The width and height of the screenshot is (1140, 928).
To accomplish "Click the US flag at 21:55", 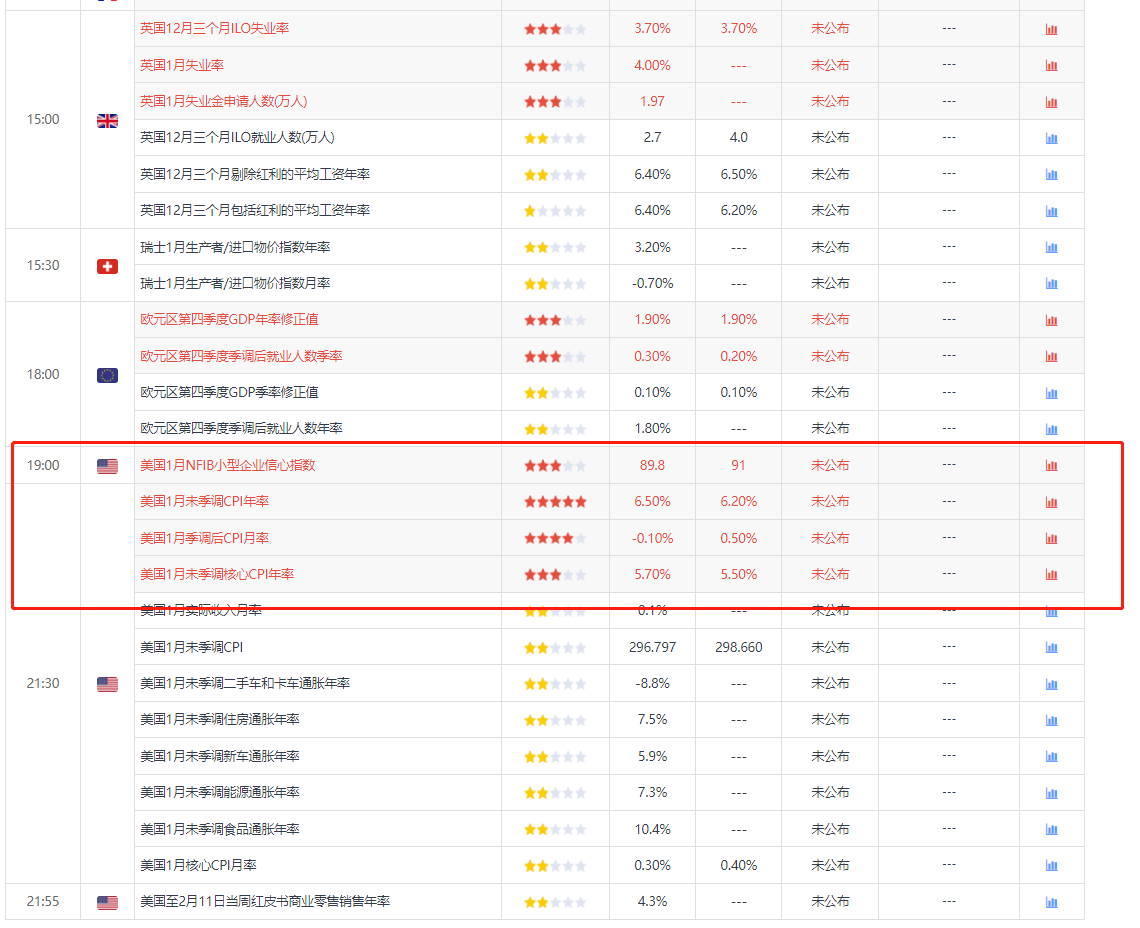I will 108,903.
